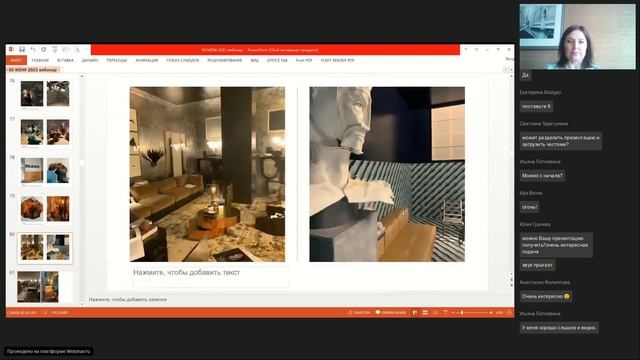Image resolution: width=640 pixels, height=360 pixels.
Task: Click the message about splitting the presentation
Action: 561,141
